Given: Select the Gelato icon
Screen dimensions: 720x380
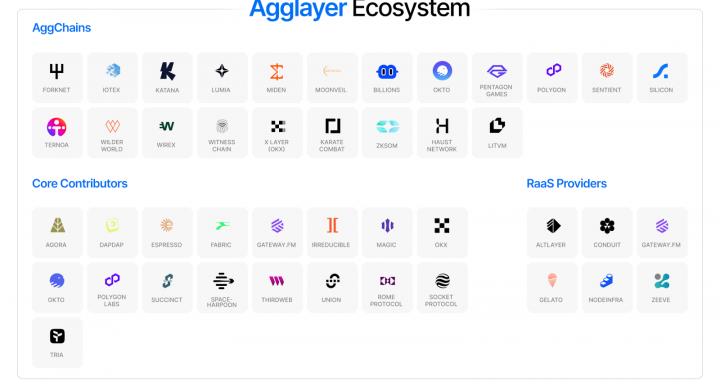Looking at the screenshot, I should 552,280.
